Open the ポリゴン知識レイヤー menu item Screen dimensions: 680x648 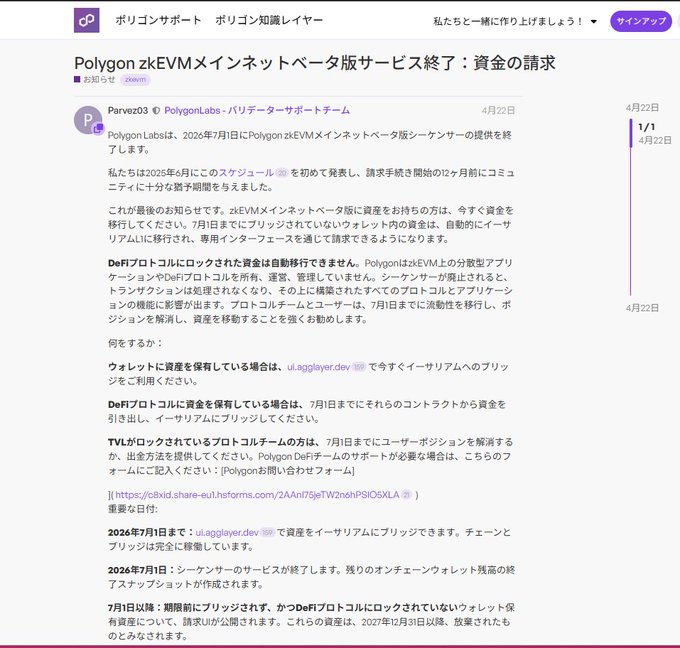(269, 20)
